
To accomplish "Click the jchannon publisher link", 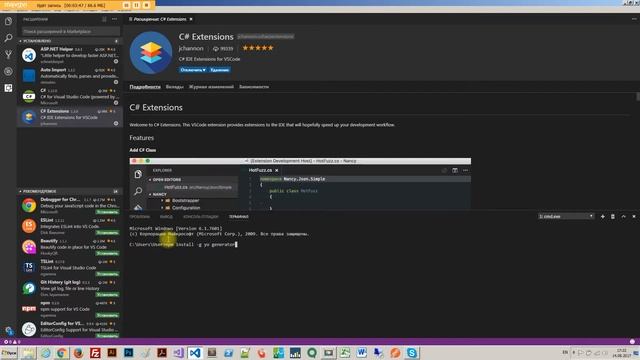I will pyautogui.click(x=191, y=48).
